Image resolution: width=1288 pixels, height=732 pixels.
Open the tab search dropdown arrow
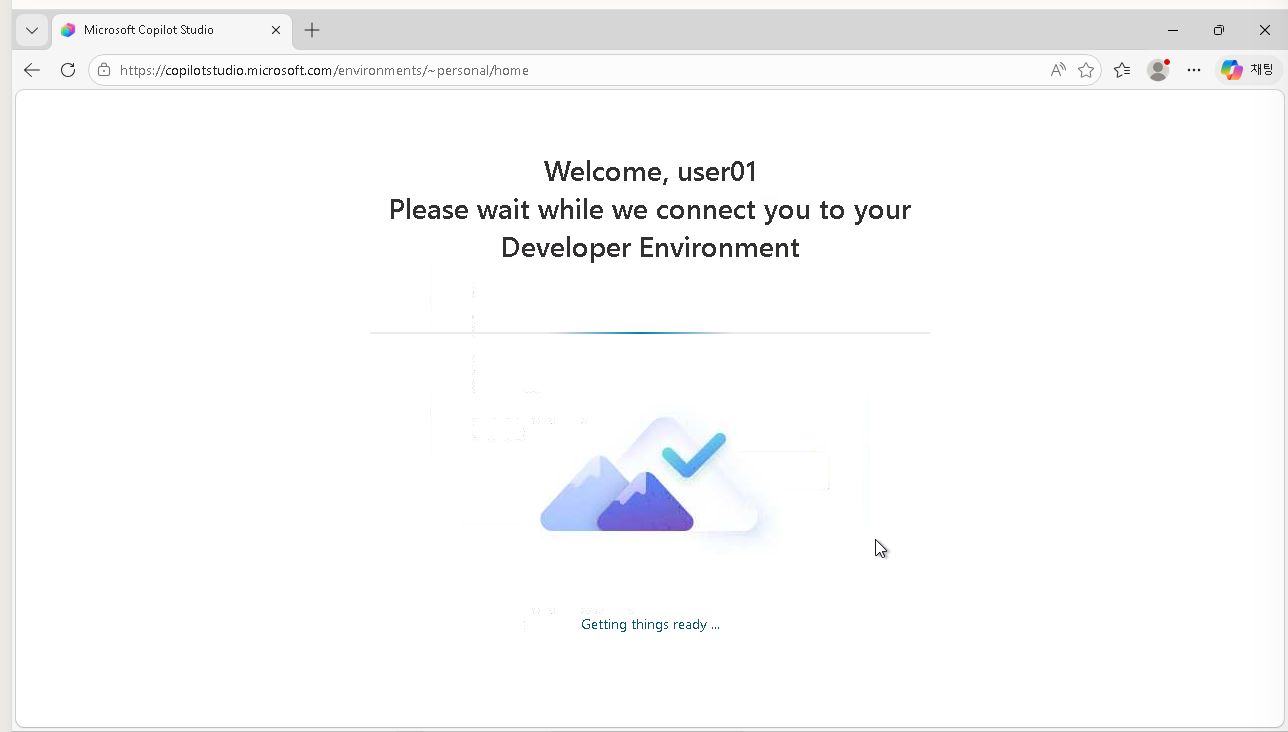[x=32, y=30]
